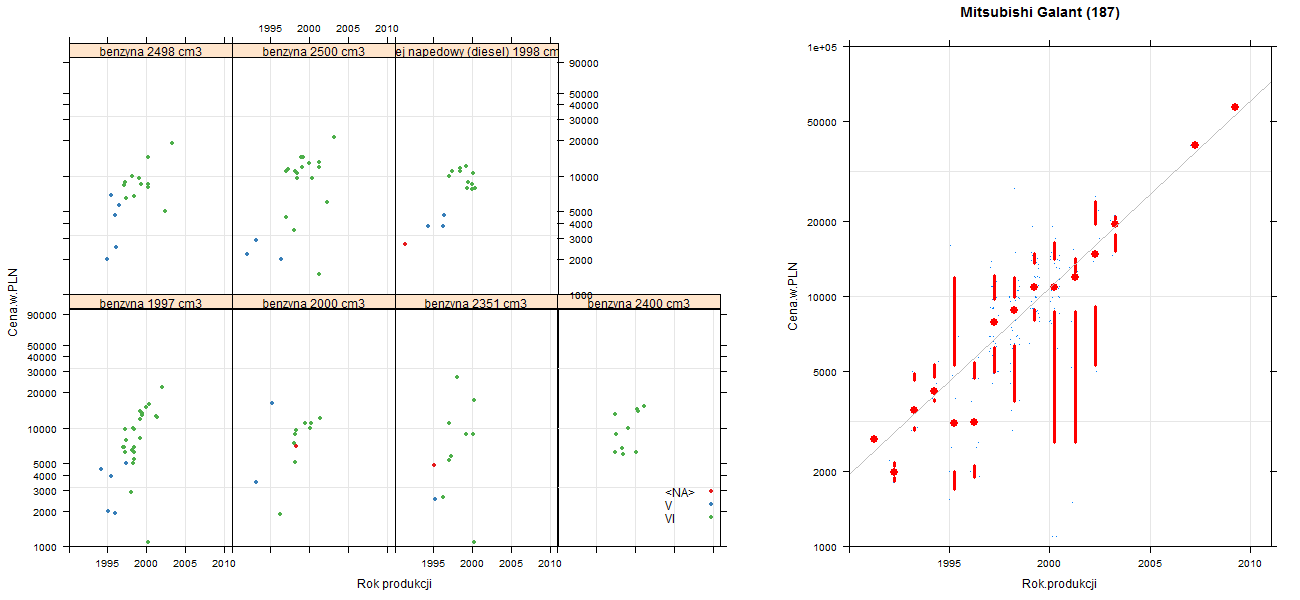Click the "2005" x-axis tick on the Galant plot
This screenshot has width=1300, height=600.
point(1150,565)
